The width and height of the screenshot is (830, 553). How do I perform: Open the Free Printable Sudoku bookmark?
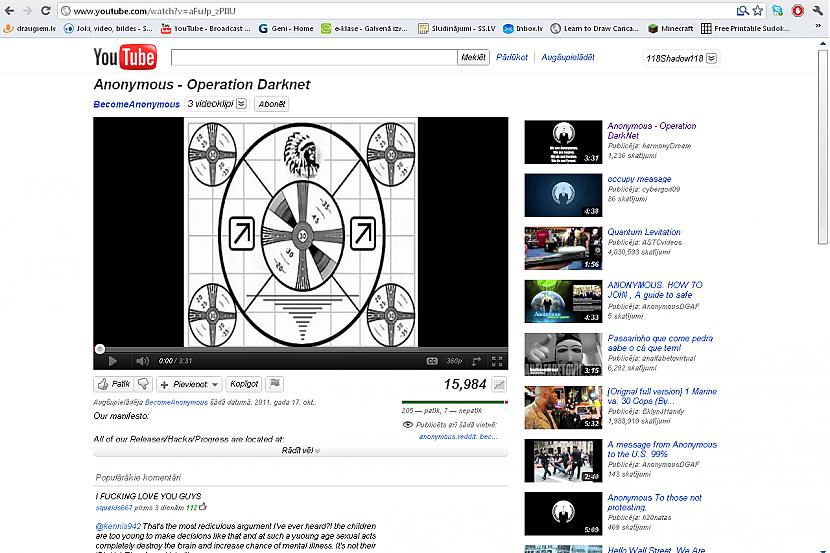point(745,29)
